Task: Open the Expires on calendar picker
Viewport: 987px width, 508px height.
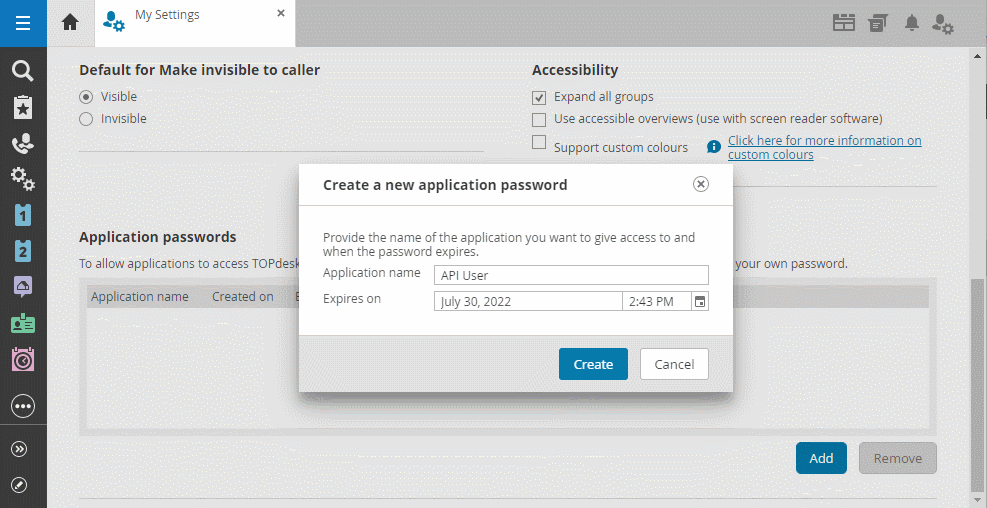Action: pyautogui.click(x=700, y=301)
